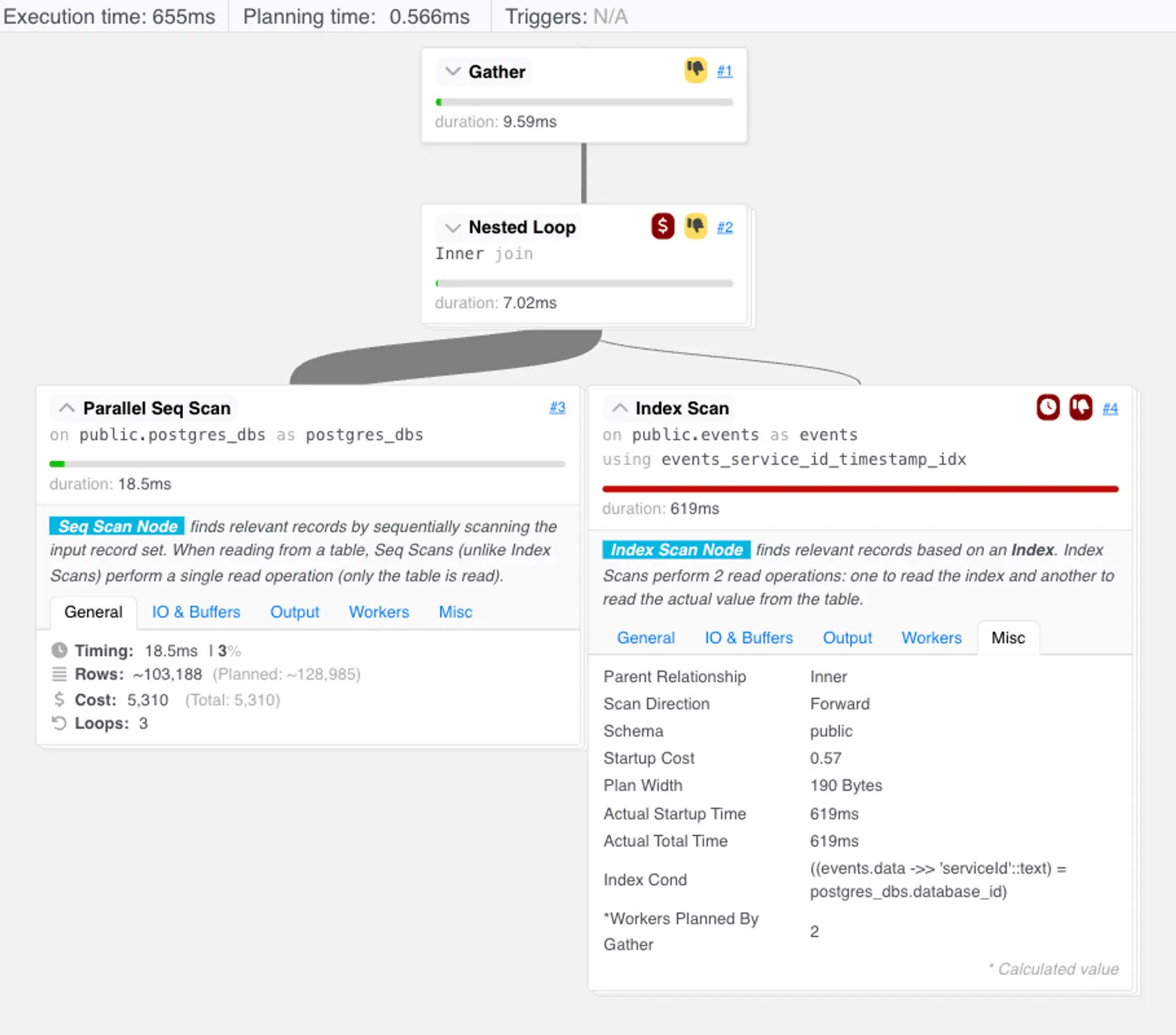1176x1035 pixels.
Task: Click the dollar cost warning icon on Nested Loop
Action: (662, 227)
